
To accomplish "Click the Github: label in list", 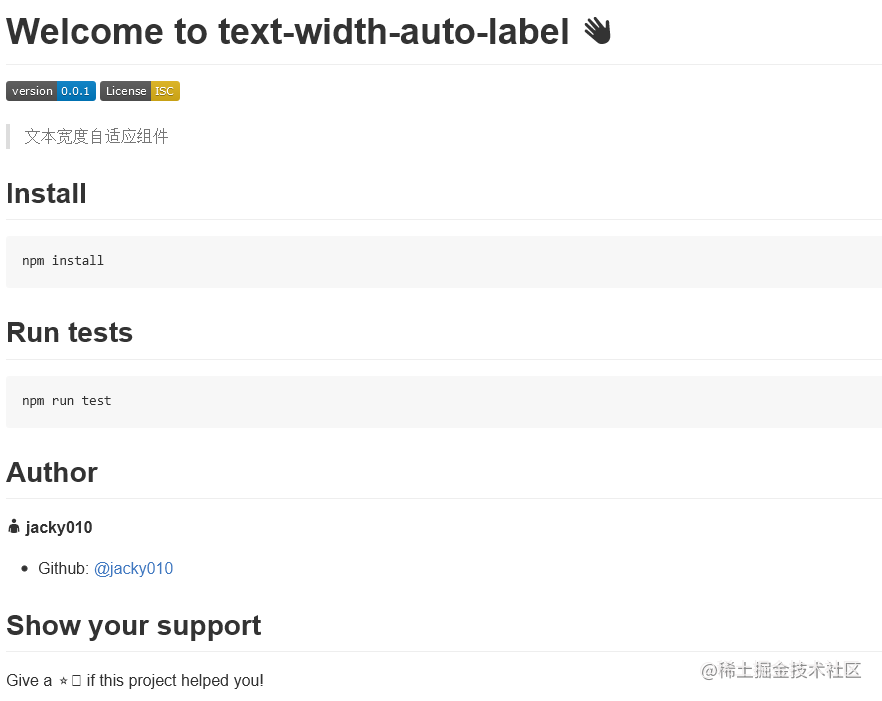I will click(63, 568).
